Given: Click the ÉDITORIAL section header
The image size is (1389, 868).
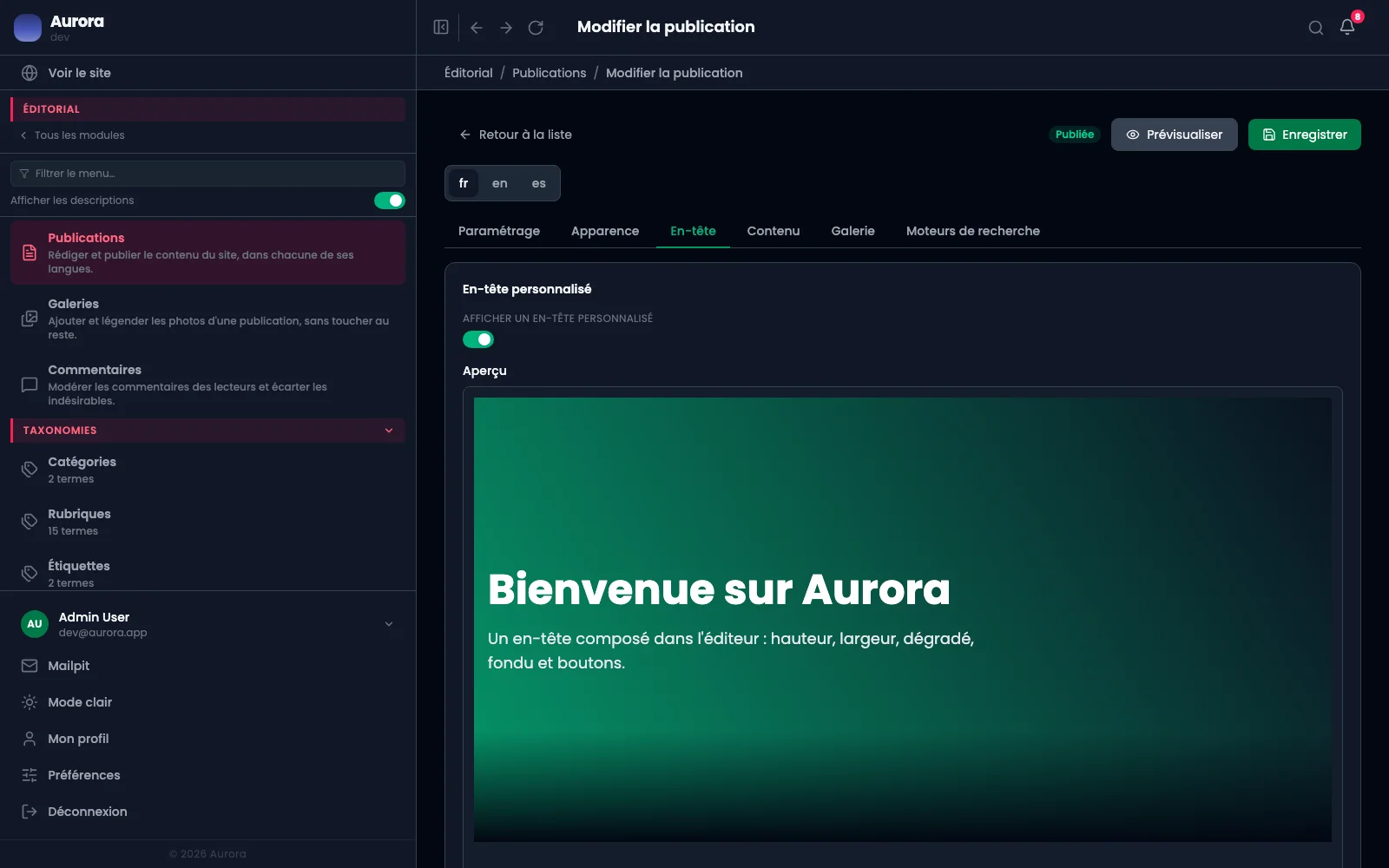Looking at the screenshot, I should tap(208, 109).
